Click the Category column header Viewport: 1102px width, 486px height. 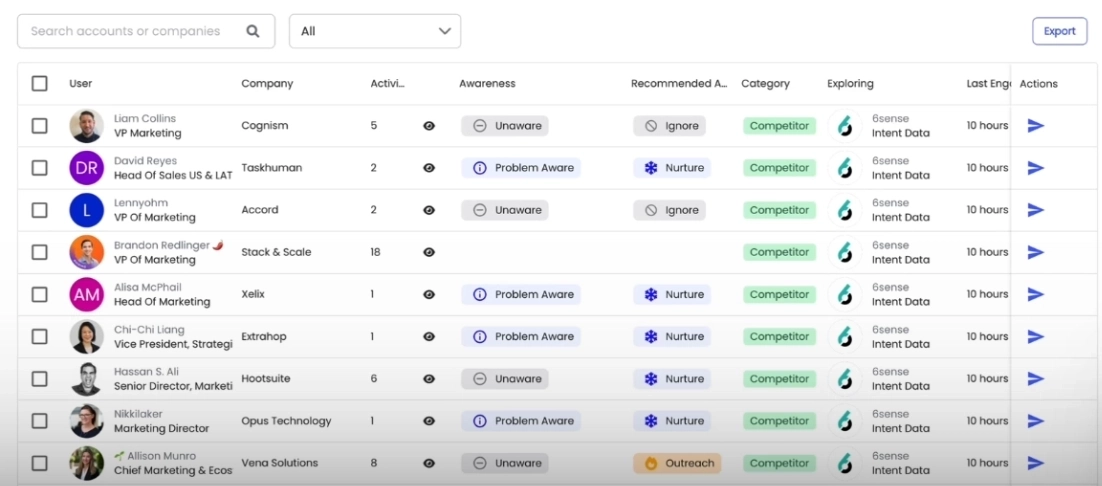click(765, 84)
